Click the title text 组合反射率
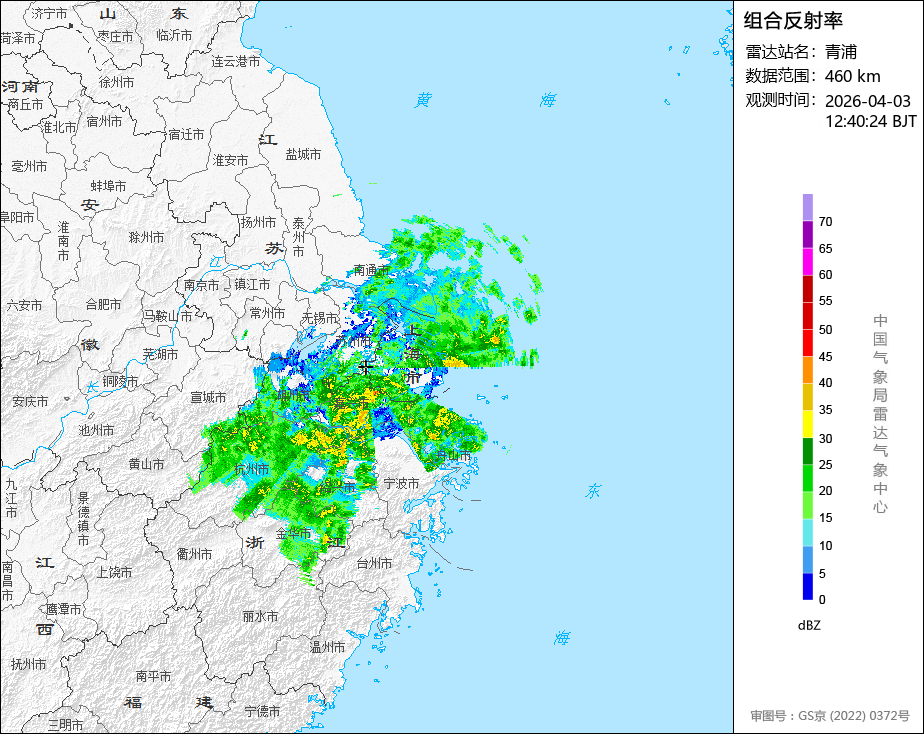This screenshot has width=924, height=734. coord(793,21)
